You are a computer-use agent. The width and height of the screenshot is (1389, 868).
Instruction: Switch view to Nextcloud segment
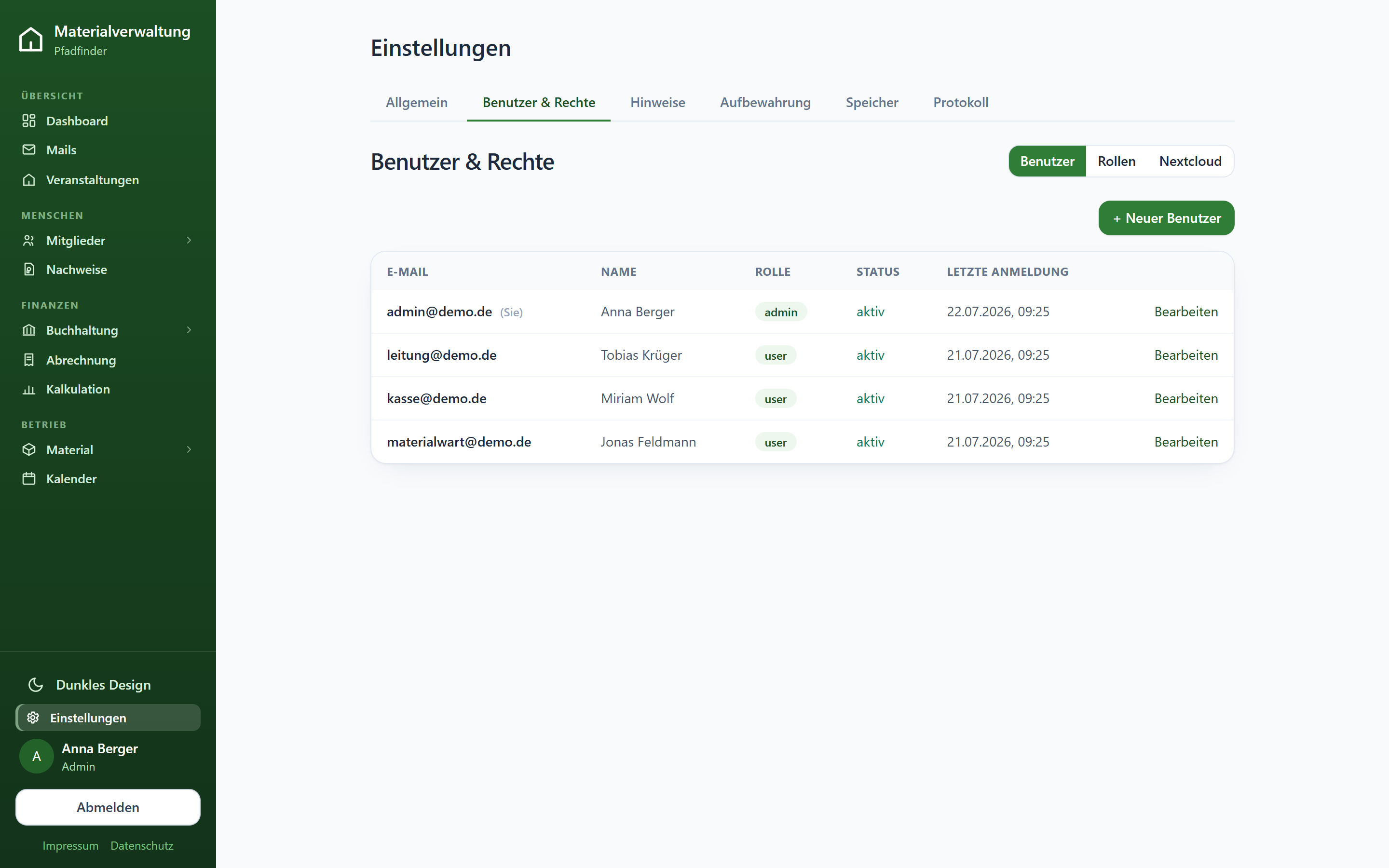[x=1190, y=162]
